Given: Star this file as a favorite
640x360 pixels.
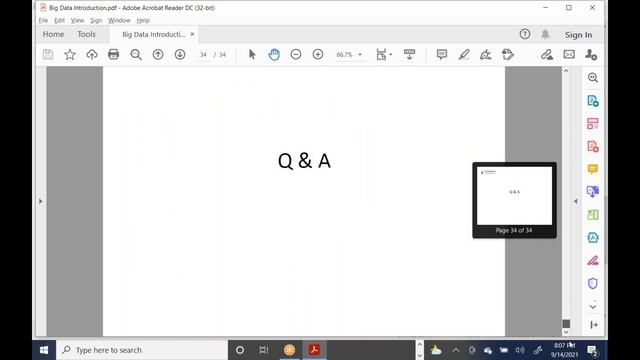Looking at the screenshot, I should (70, 54).
